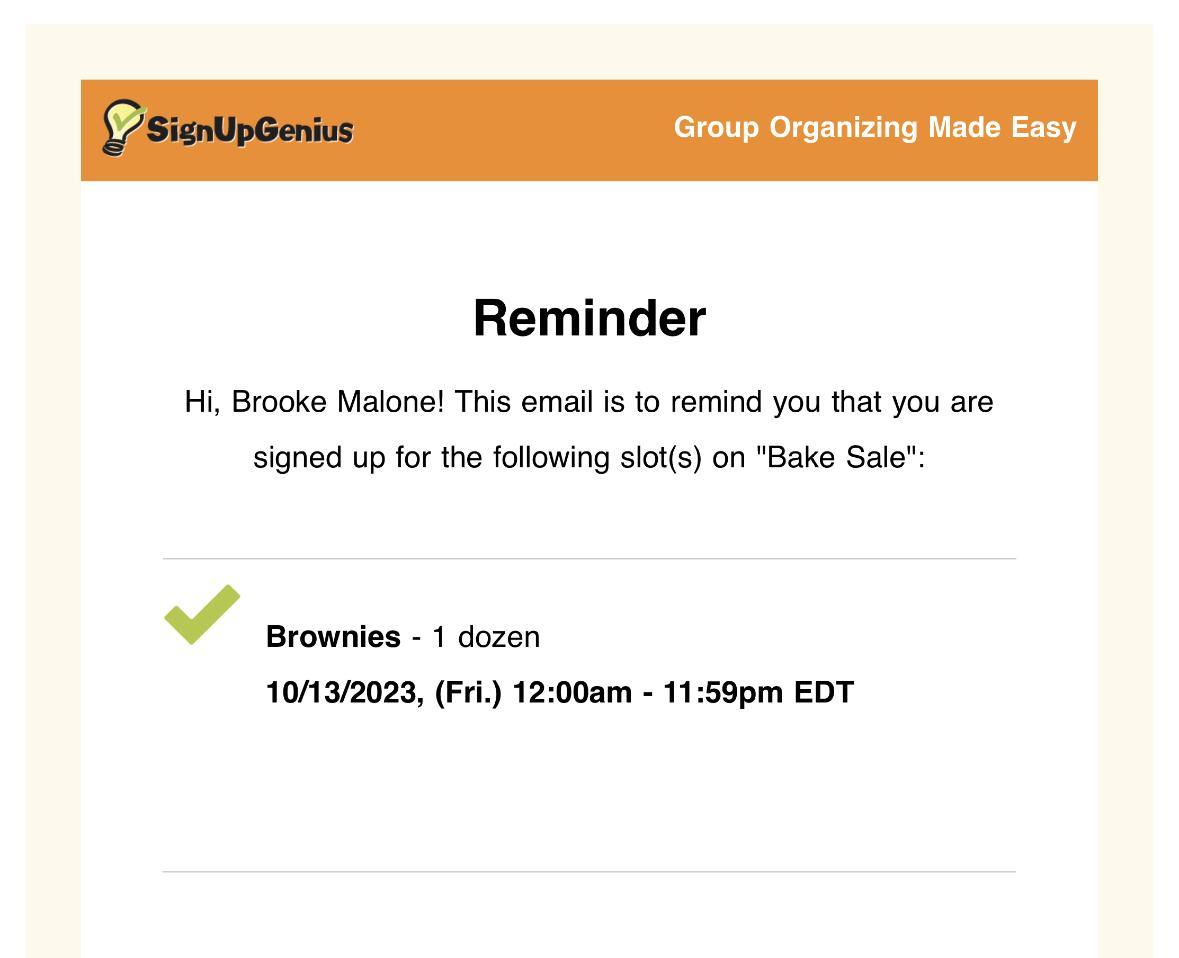Click the bold Brownies slot title
The width and height of the screenshot is (1179, 958).
tap(333, 637)
